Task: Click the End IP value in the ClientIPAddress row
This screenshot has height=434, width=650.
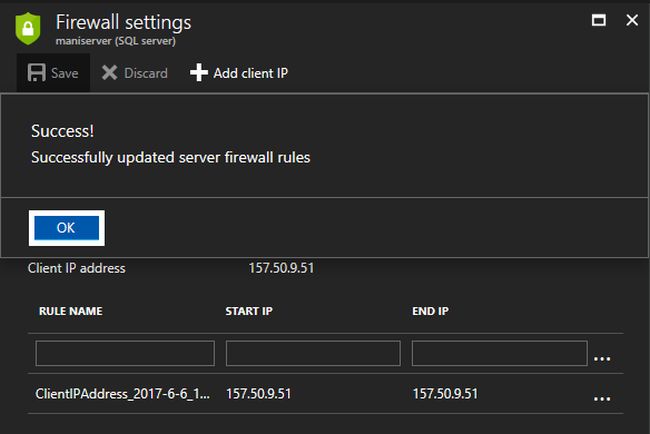Action: pos(445,395)
